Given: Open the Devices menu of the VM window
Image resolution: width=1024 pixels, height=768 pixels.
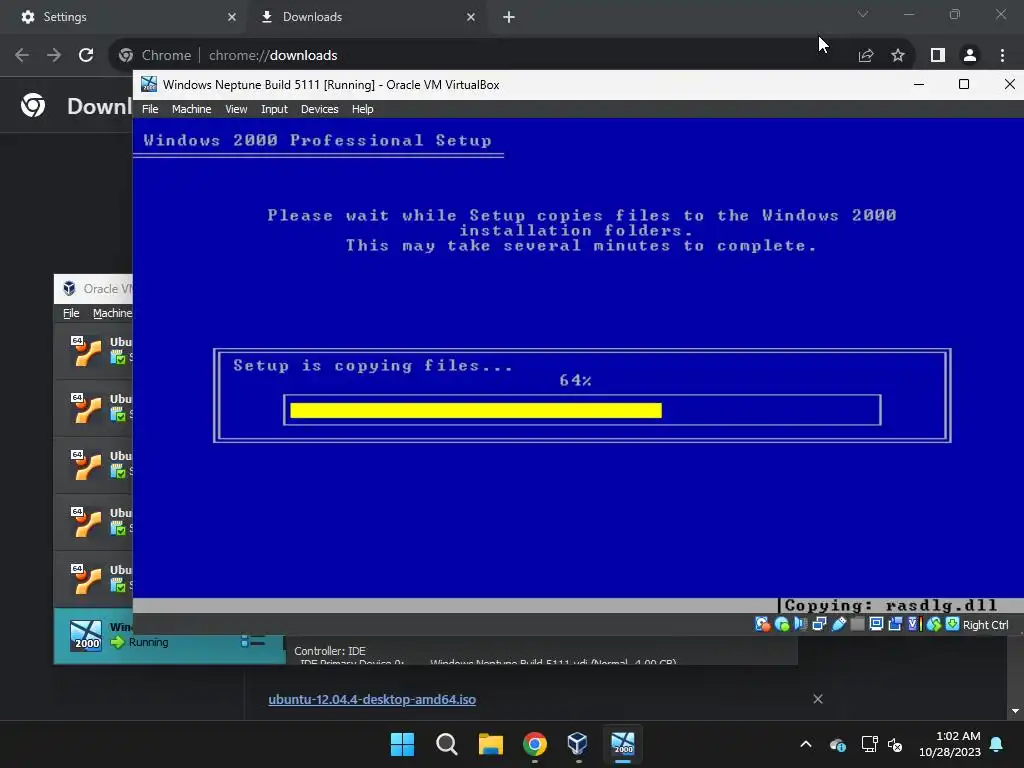Looking at the screenshot, I should tap(319, 109).
